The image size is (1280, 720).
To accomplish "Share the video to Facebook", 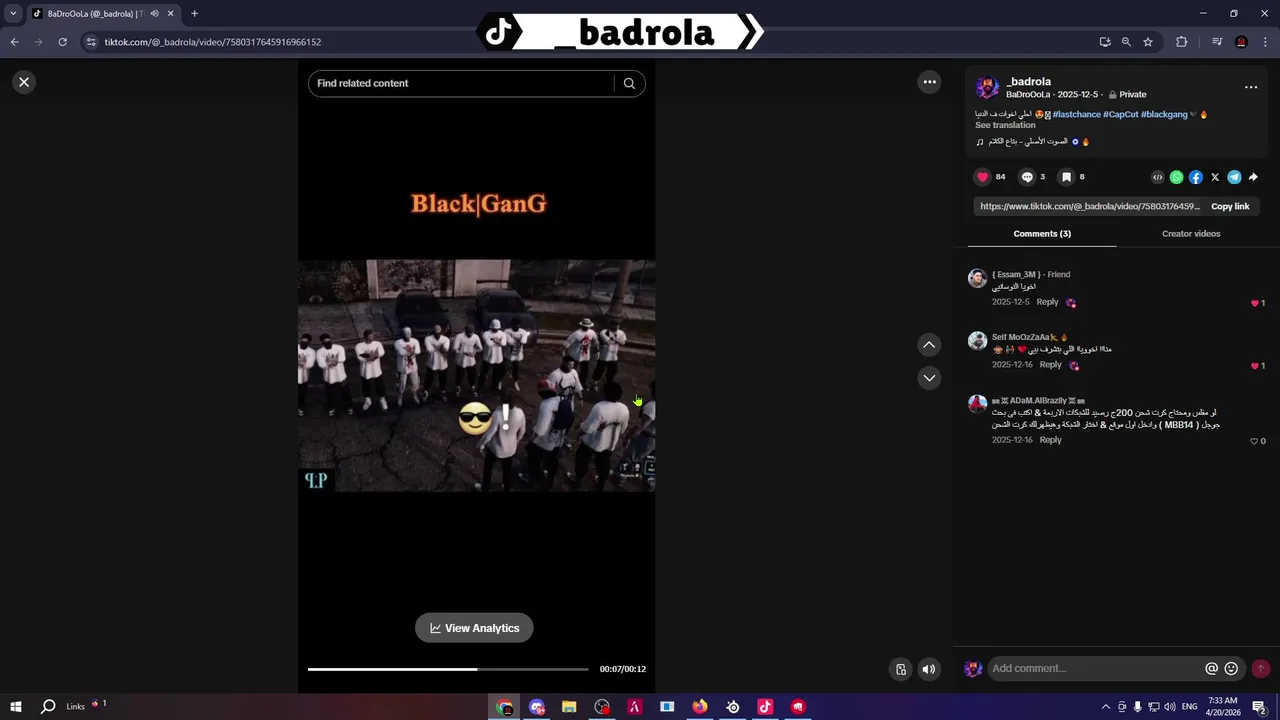I will (x=1196, y=177).
